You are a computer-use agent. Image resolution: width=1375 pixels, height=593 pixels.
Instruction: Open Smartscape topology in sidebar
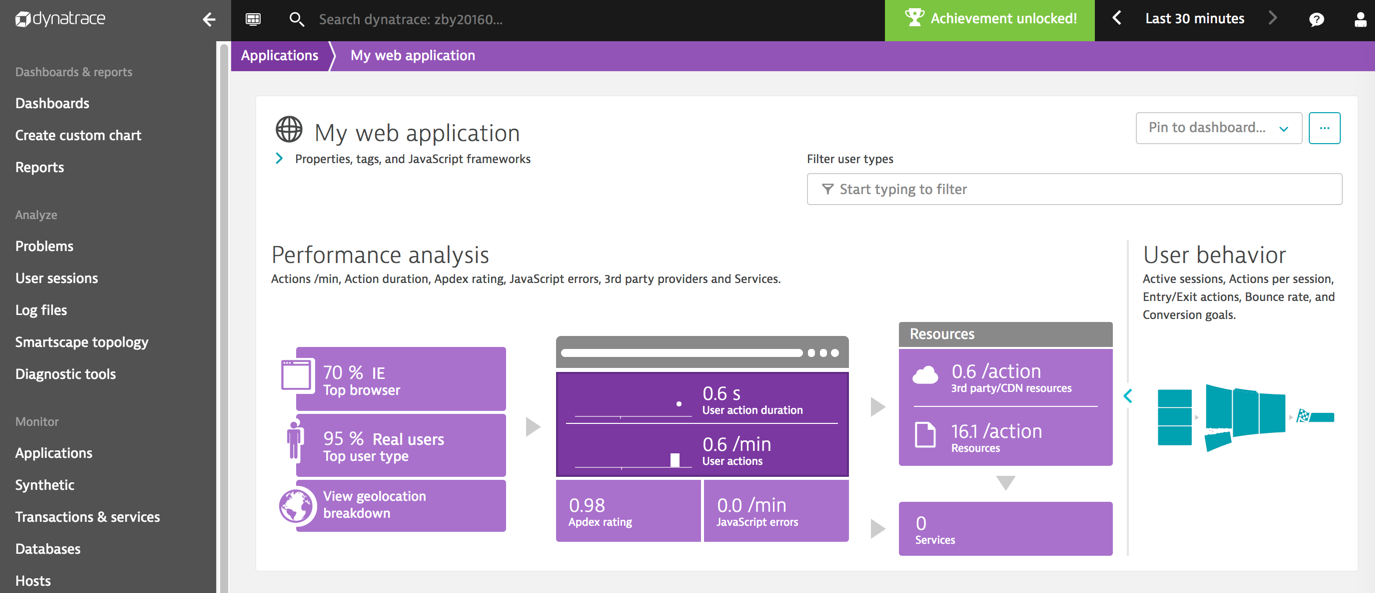tap(81, 342)
